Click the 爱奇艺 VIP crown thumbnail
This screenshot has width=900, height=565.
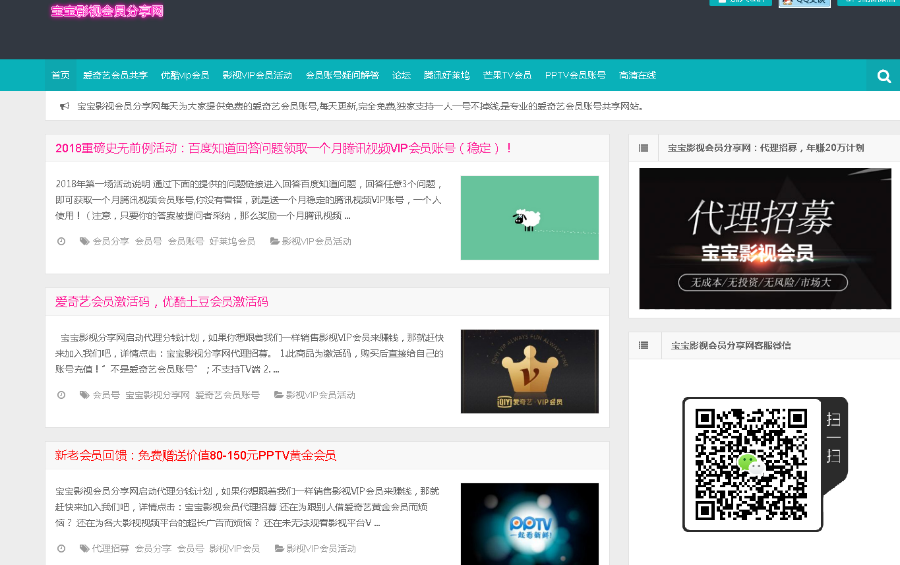tap(530, 371)
